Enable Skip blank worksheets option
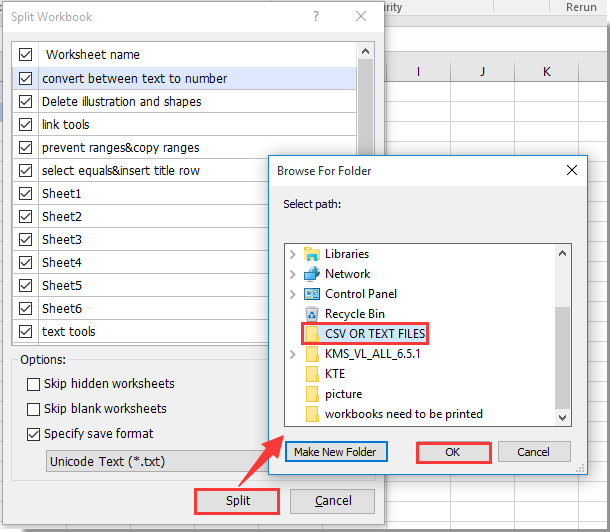The image size is (610, 532). pyautogui.click(x=33, y=409)
